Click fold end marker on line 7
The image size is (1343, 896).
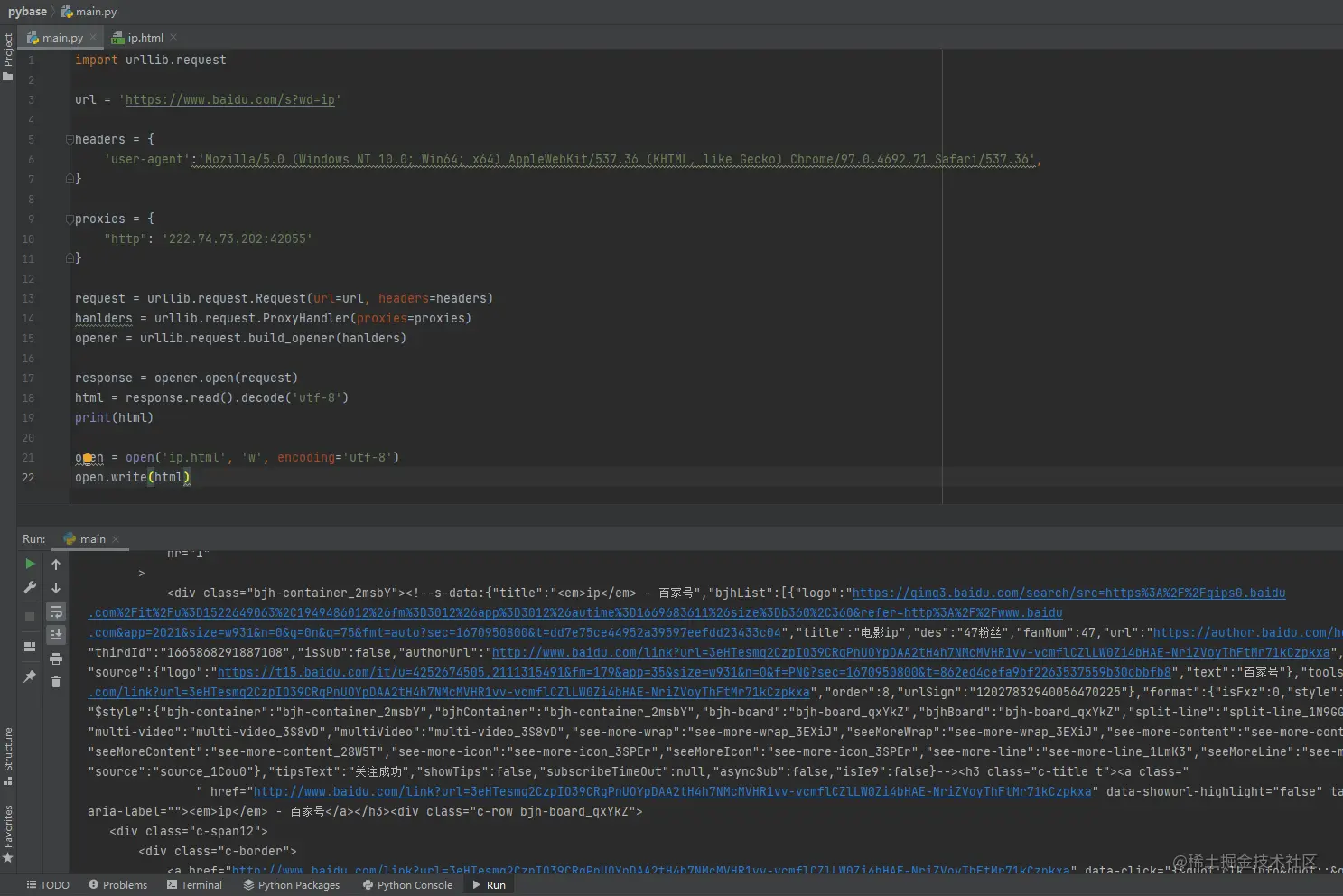coord(70,179)
